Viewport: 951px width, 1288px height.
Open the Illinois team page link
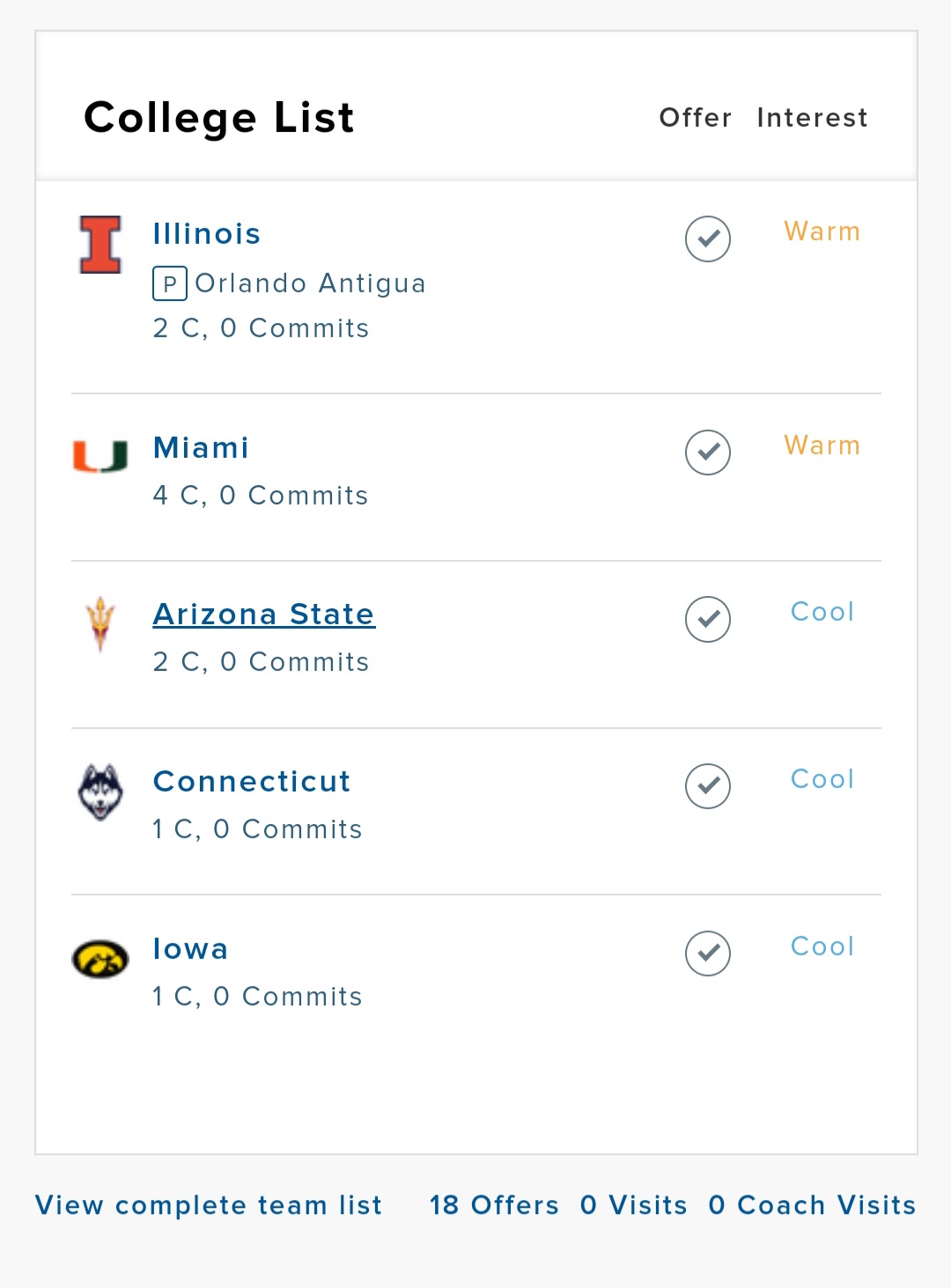[207, 234]
